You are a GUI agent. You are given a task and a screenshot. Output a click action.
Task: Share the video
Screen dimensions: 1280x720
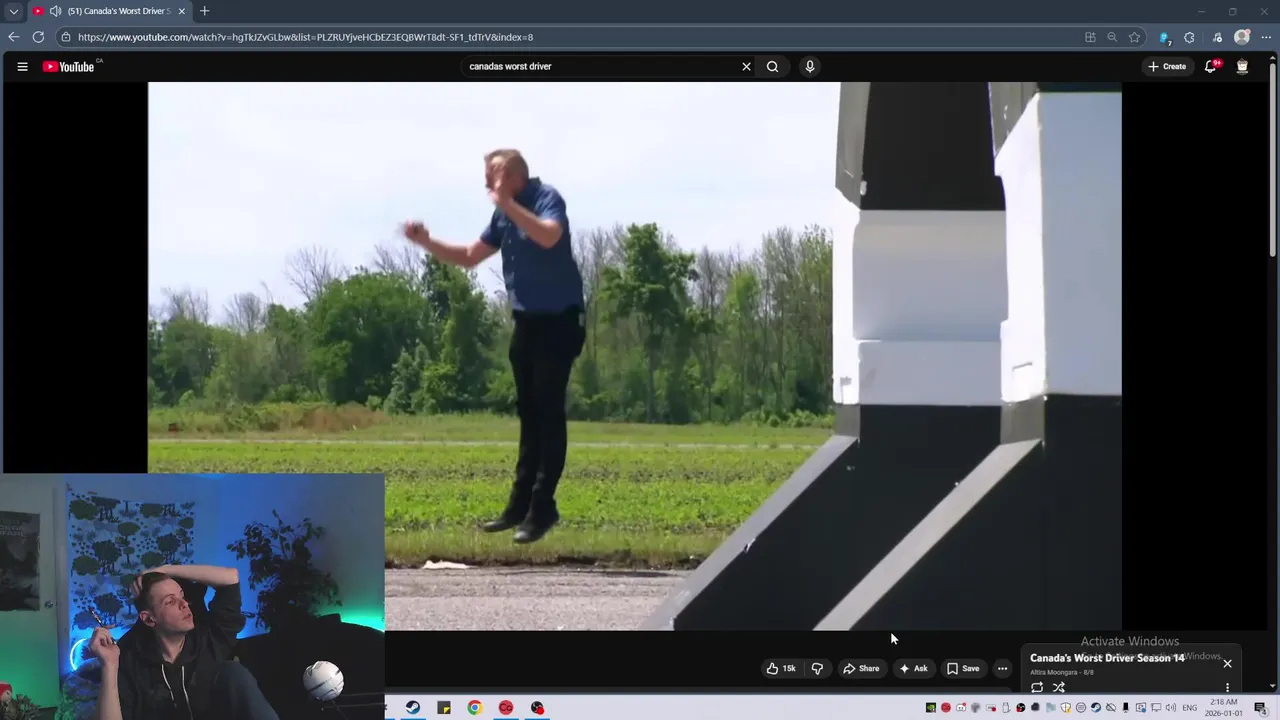(861, 669)
